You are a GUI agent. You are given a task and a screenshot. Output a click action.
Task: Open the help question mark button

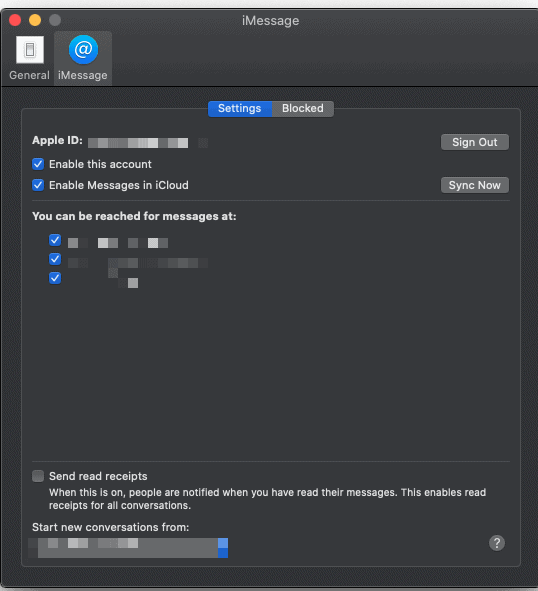click(497, 543)
